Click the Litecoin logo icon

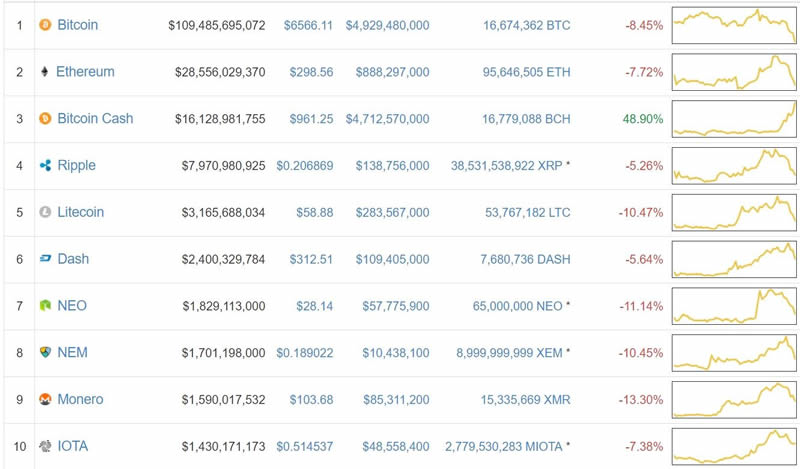pos(44,212)
